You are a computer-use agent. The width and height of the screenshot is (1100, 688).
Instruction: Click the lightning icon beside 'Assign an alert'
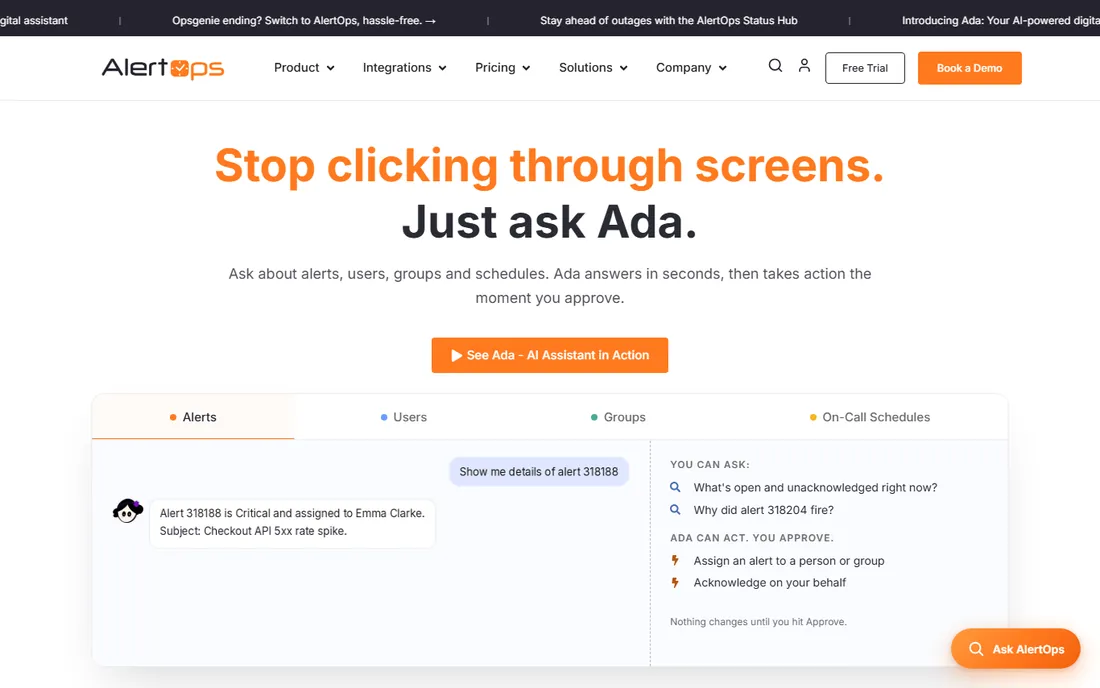click(675, 560)
